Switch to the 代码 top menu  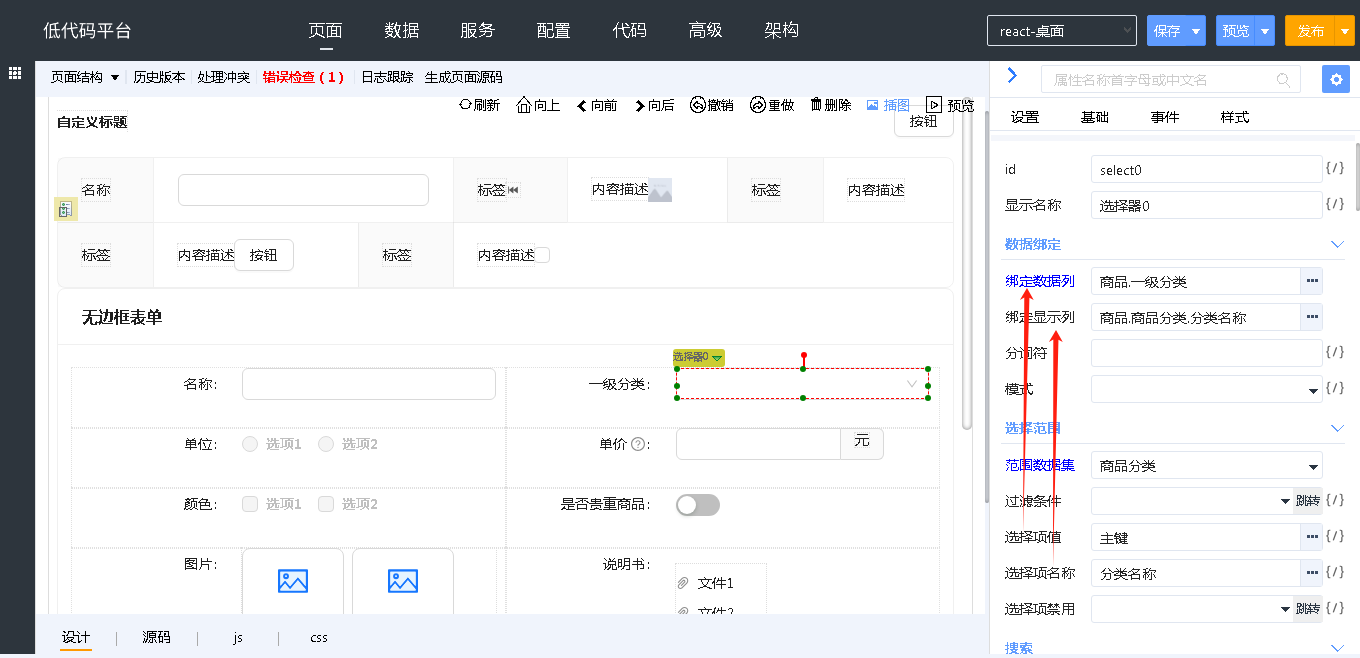pyautogui.click(x=630, y=31)
